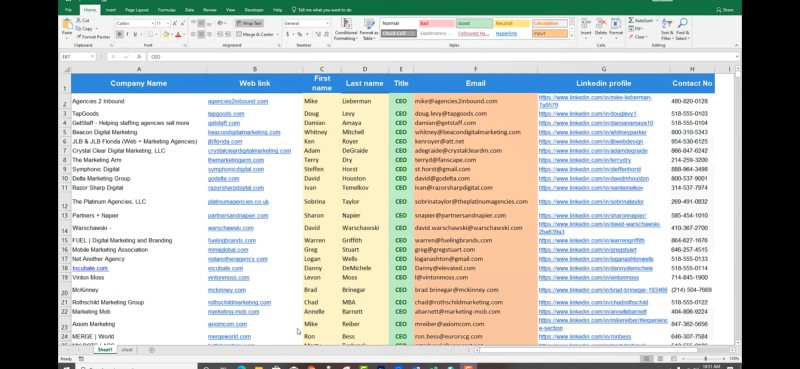
Task: Toggle Italic formatting
Action: (128, 34)
